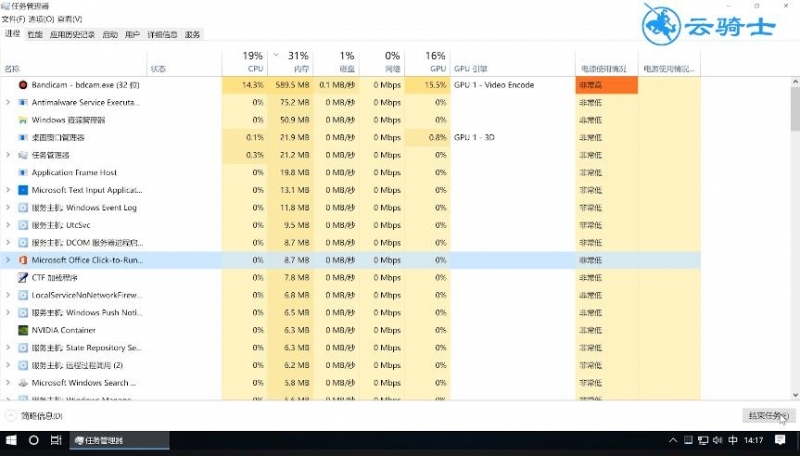
Task: Sort by the 内存 column header
Action: click(290, 62)
